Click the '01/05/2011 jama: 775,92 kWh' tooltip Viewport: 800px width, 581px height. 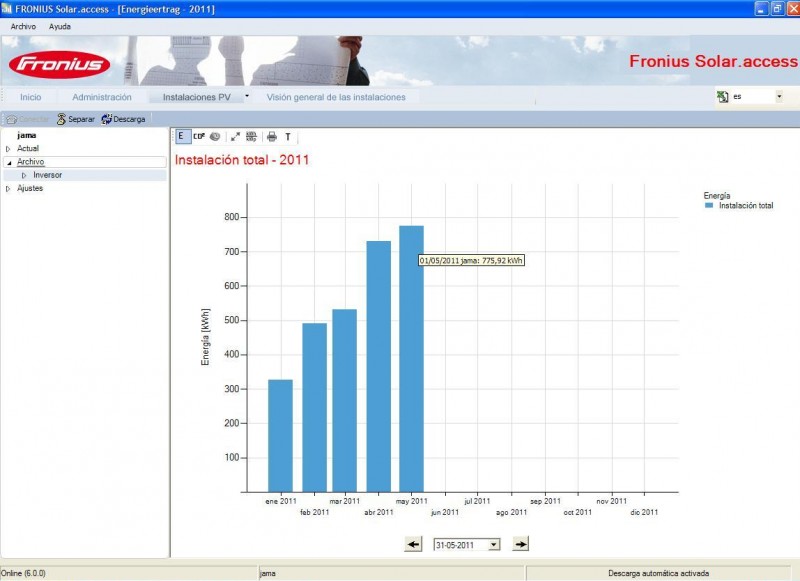[x=471, y=260]
